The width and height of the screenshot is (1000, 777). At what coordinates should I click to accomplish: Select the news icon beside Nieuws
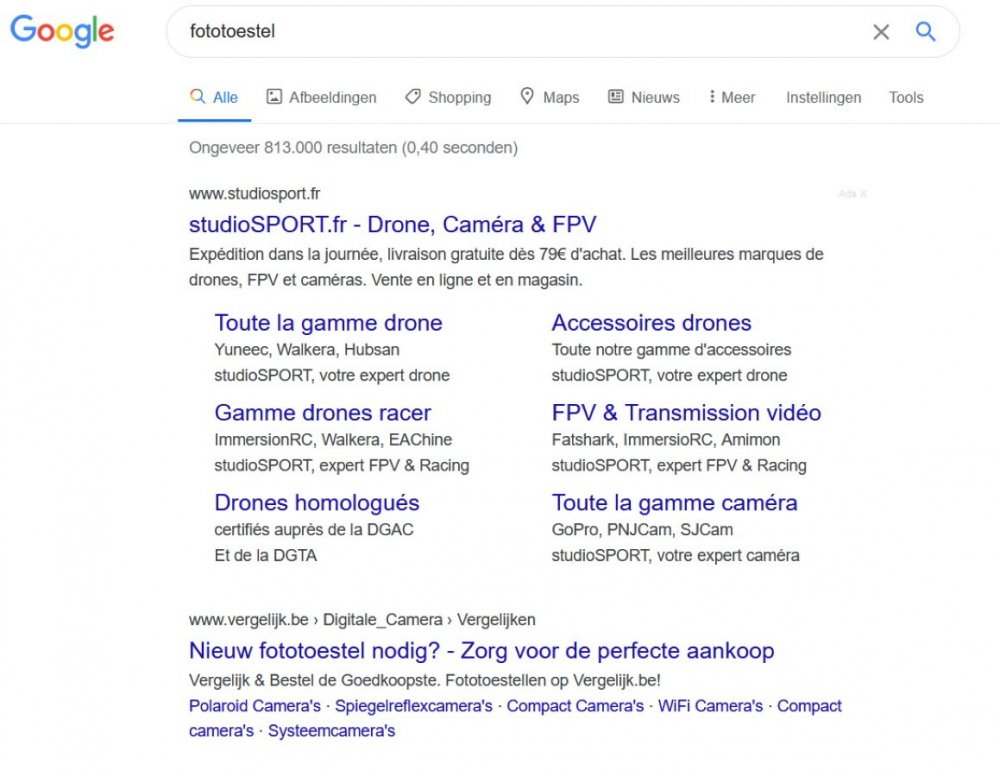[614, 96]
